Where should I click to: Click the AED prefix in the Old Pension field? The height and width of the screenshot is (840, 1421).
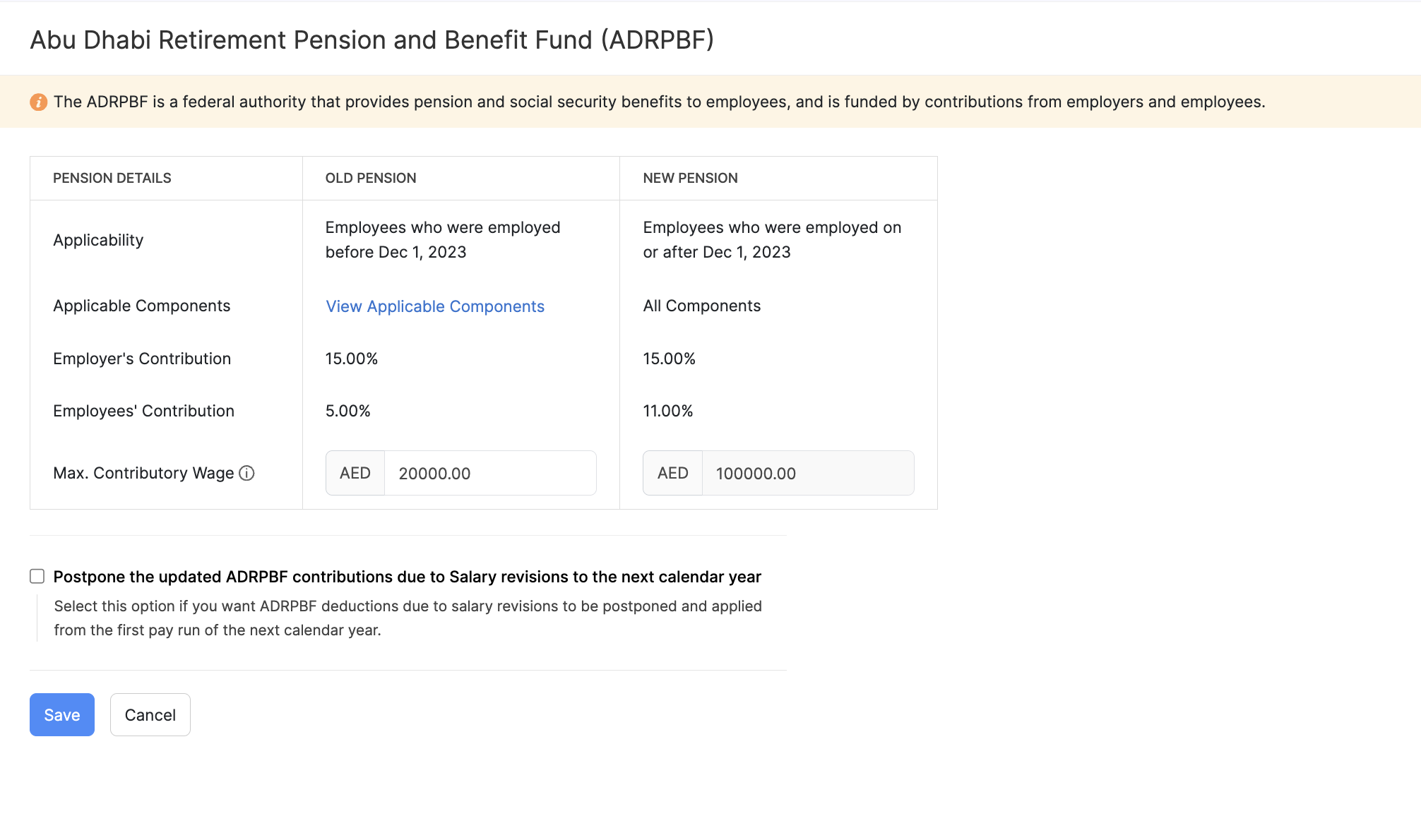[x=355, y=473]
